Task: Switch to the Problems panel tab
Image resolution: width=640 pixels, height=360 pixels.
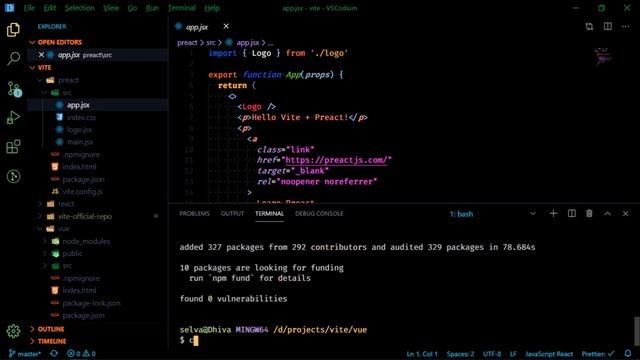Action: 194,213
